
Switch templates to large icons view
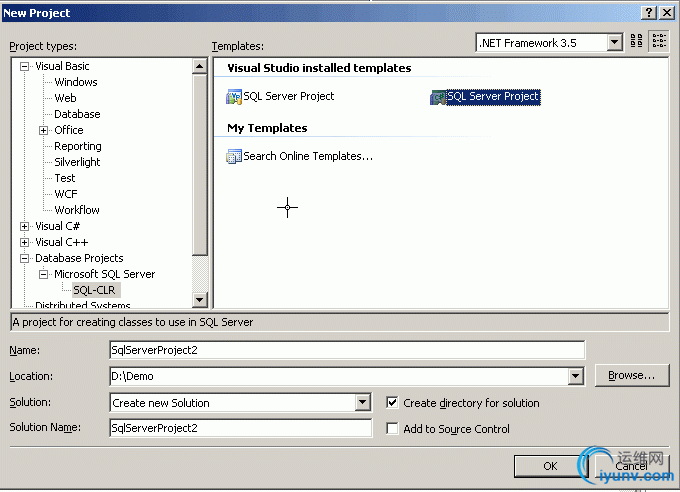click(636, 41)
